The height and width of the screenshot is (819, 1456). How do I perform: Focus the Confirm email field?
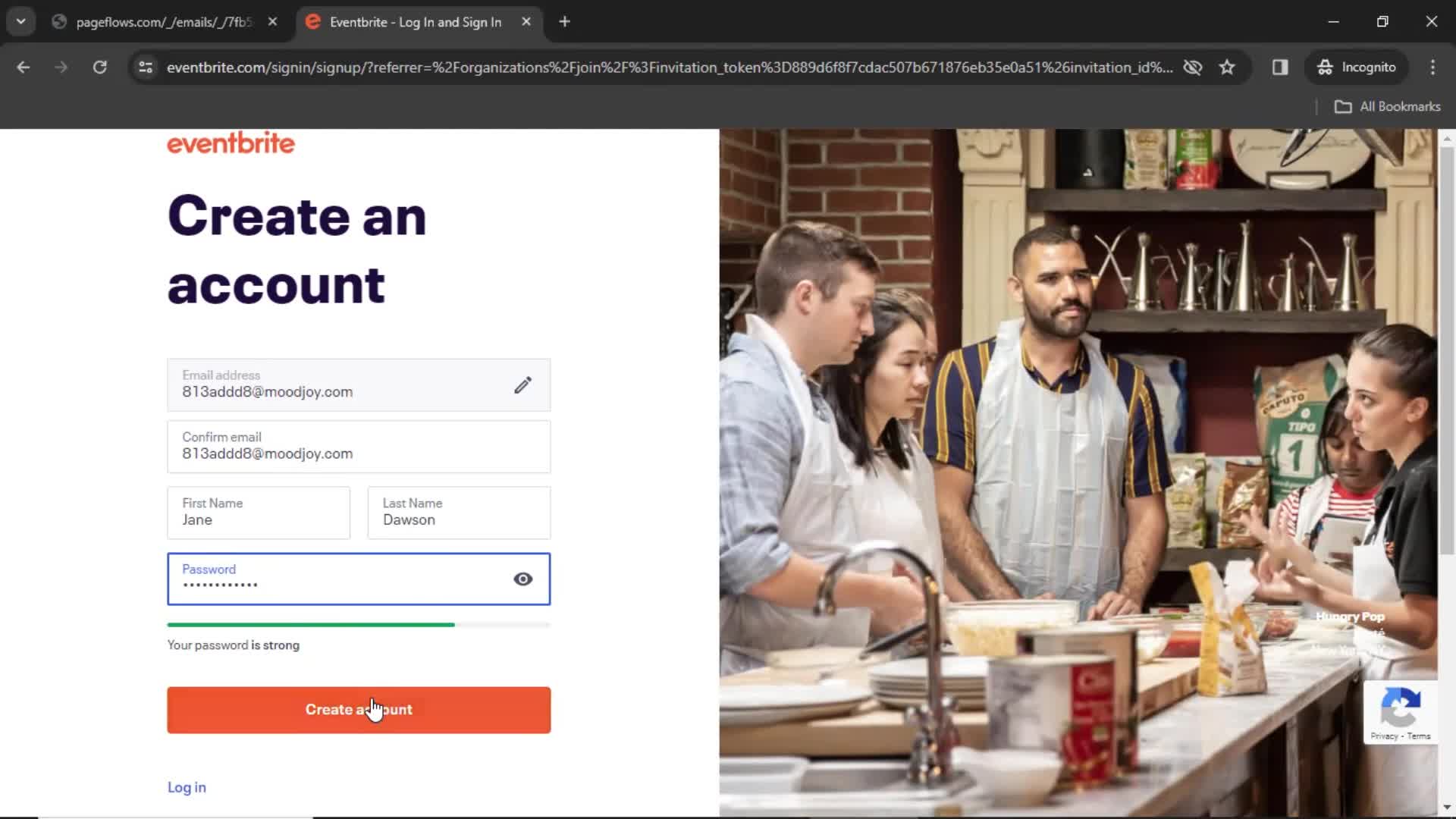point(359,447)
